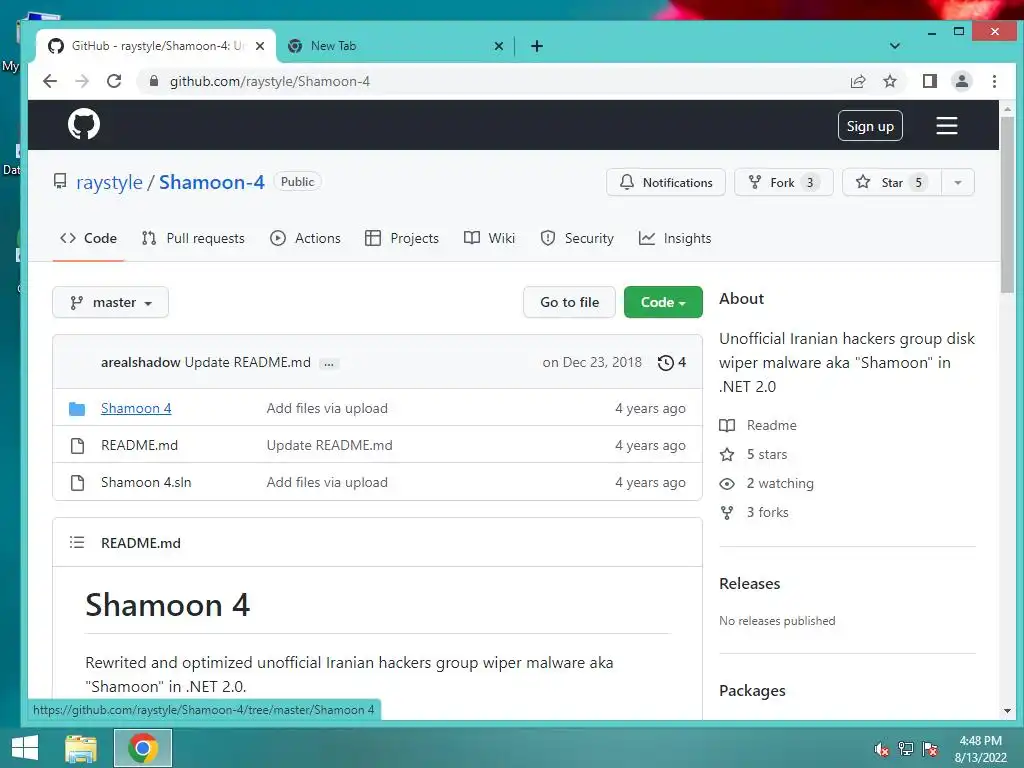The height and width of the screenshot is (768, 1024).
Task: Bookmark this page with star icon
Action: [x=889, y=81]
